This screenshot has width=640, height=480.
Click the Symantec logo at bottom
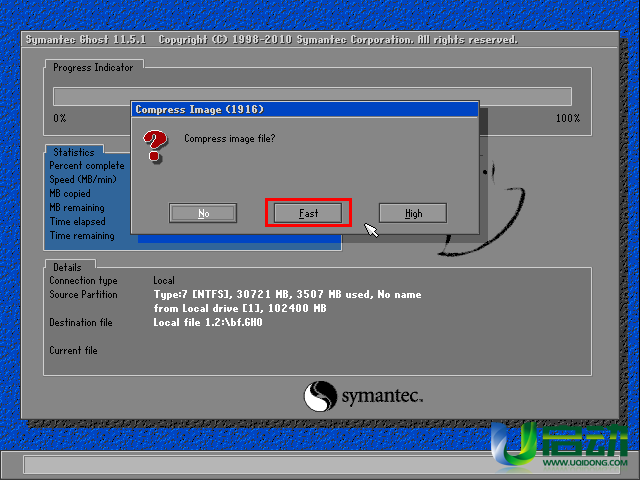tap(363, 396)
